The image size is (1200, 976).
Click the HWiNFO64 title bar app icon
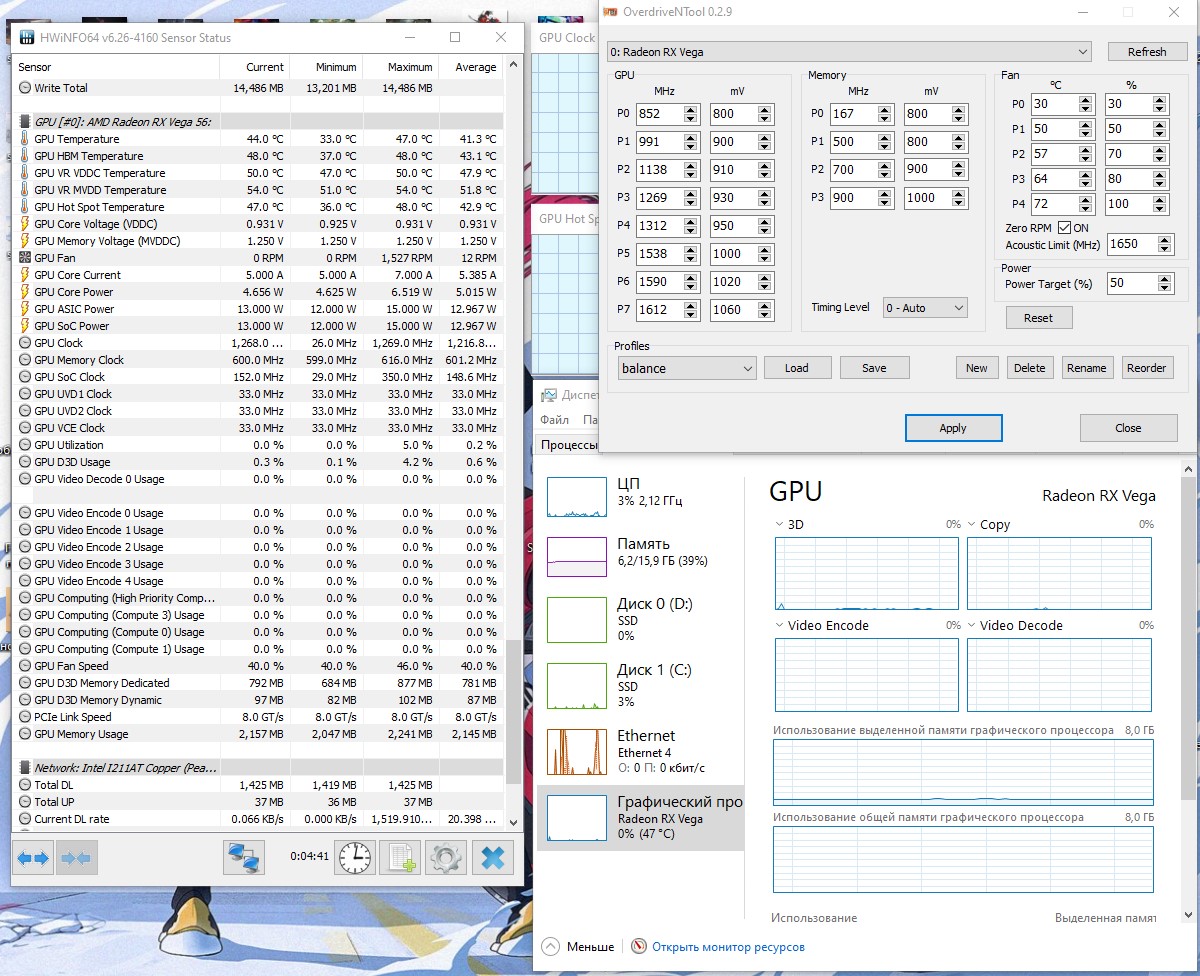(25, 38)
